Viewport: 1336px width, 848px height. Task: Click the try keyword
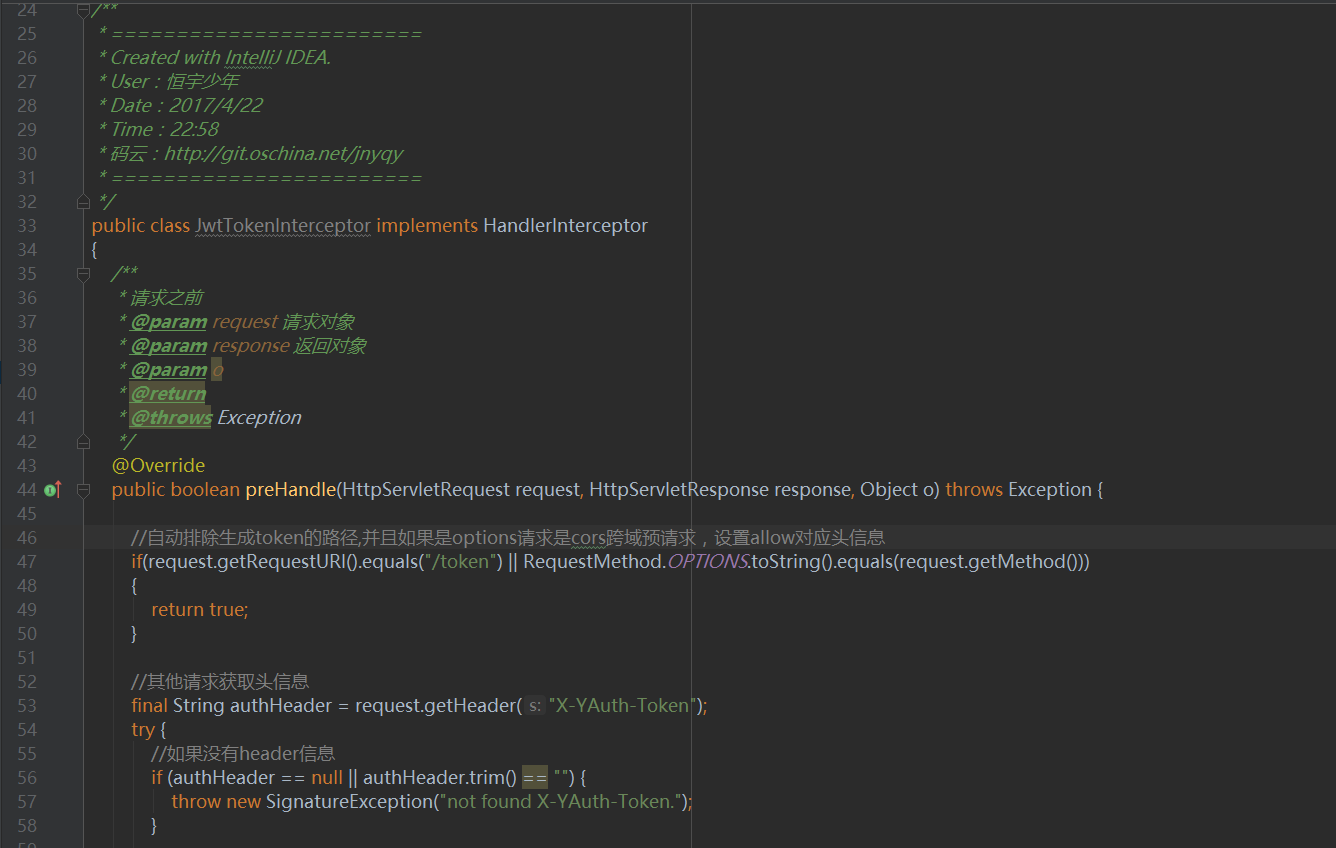141,730
